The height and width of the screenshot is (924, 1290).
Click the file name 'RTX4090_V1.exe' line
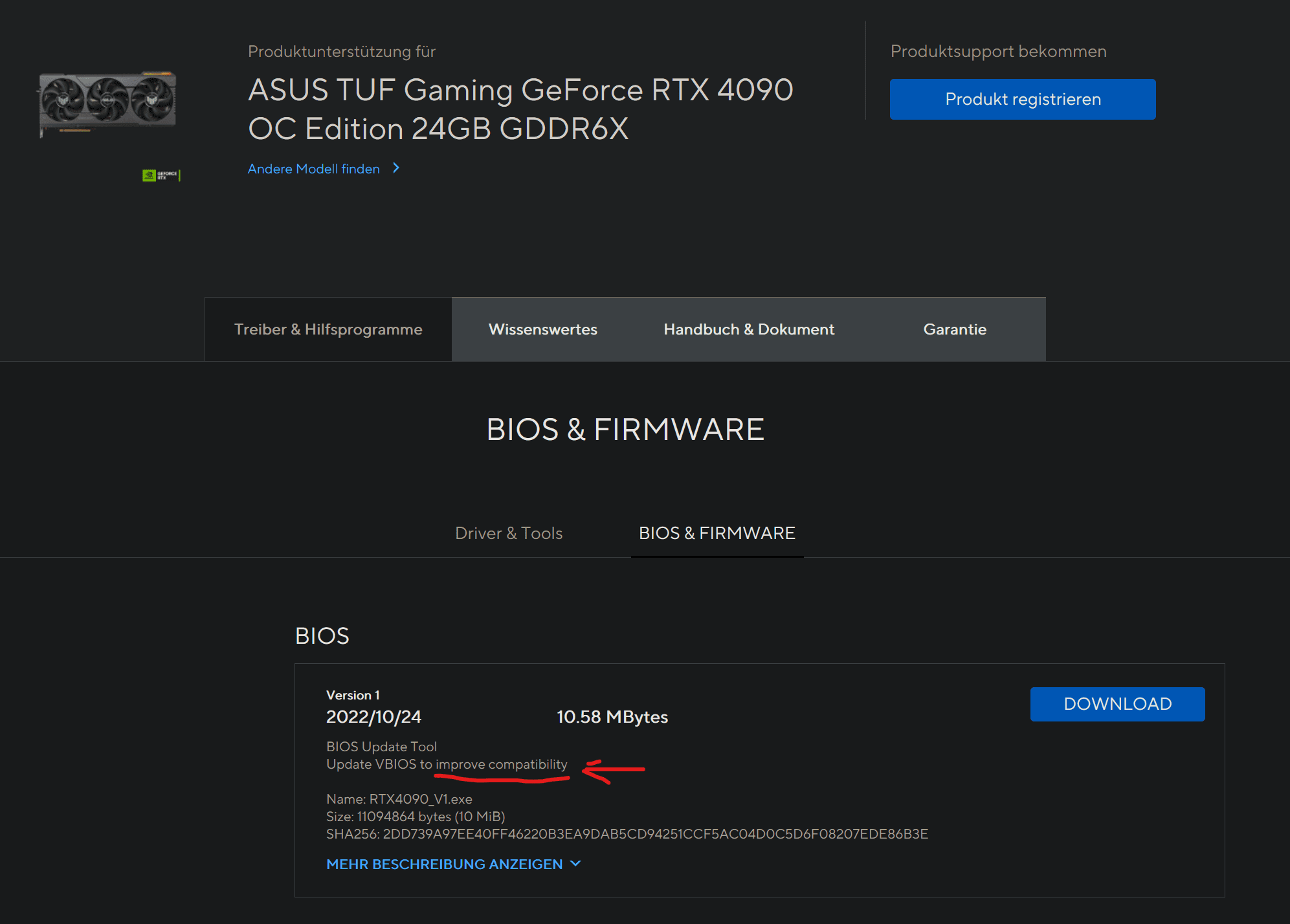pyautogui.click(x=399, y=799)
